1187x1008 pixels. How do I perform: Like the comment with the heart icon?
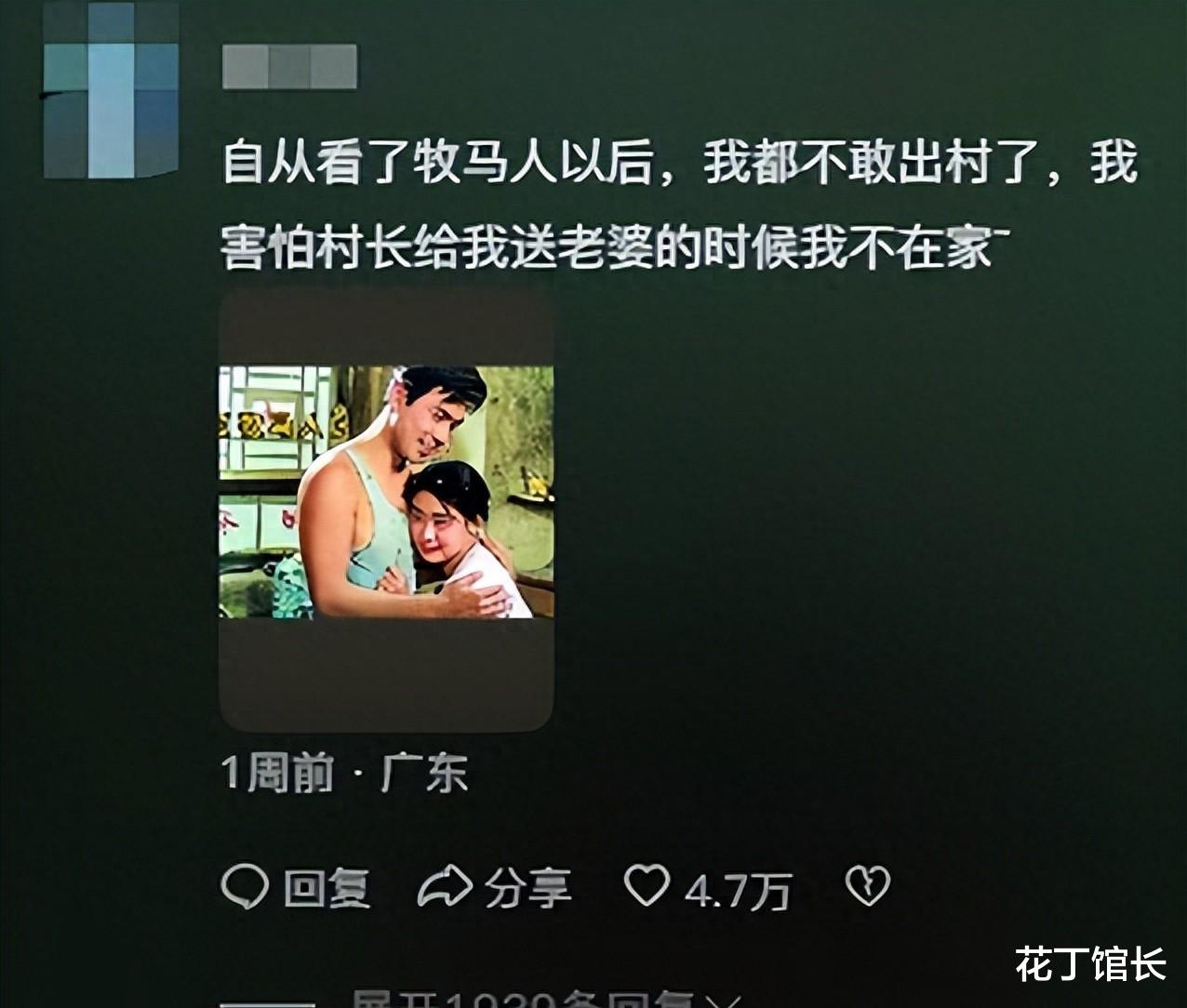point(647,885)
